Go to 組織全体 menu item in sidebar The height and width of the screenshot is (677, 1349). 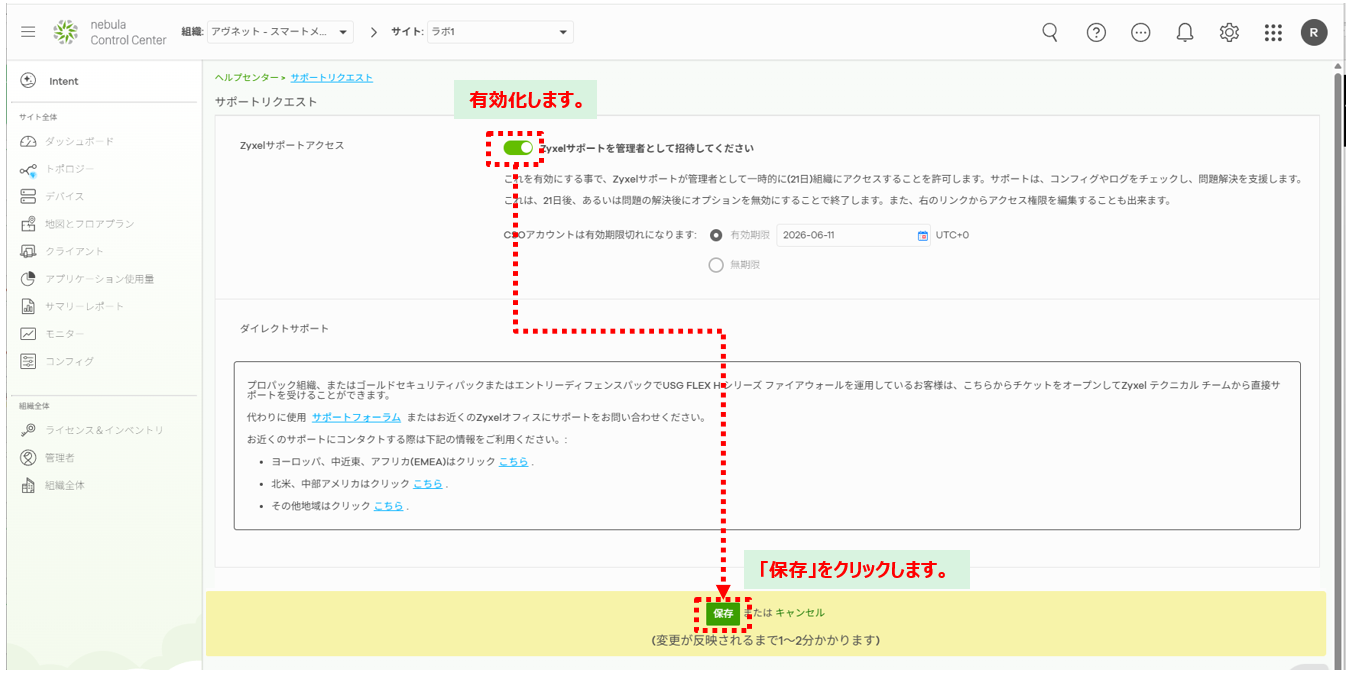(65, 485)
